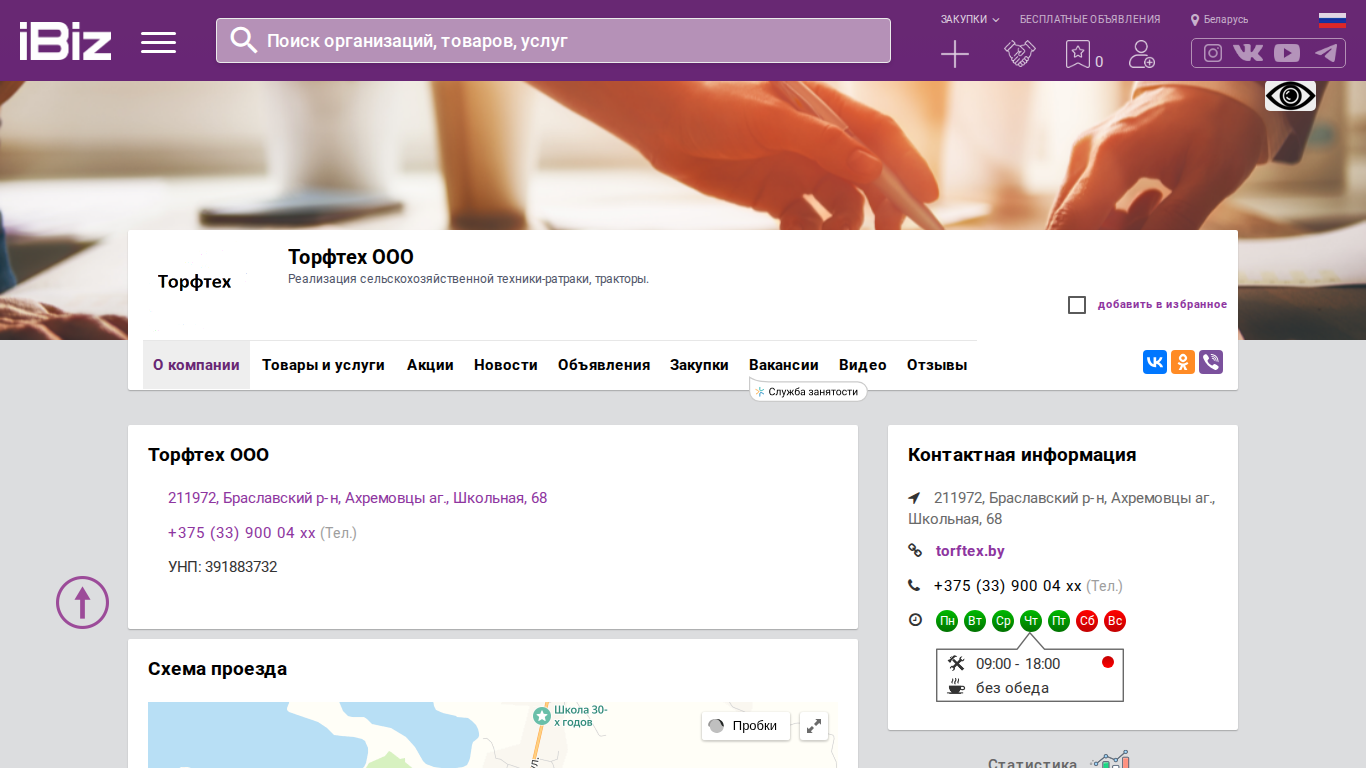Select Tuesday (Вт) schedule day
The width and height of the screenshot is (1366, 768).
coord(975,621)
